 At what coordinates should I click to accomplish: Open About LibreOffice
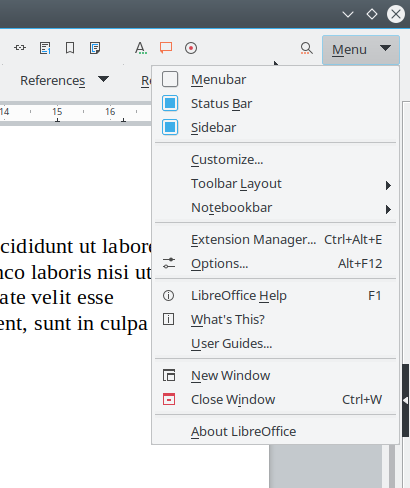click(275, 432)
